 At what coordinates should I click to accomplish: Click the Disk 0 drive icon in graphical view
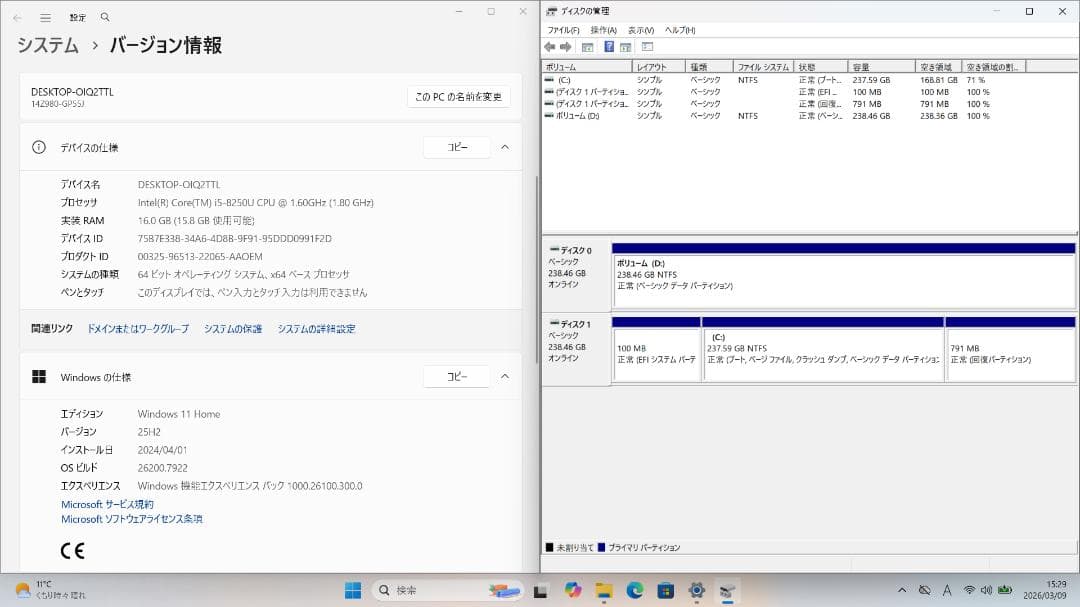(x=554, y=249)
